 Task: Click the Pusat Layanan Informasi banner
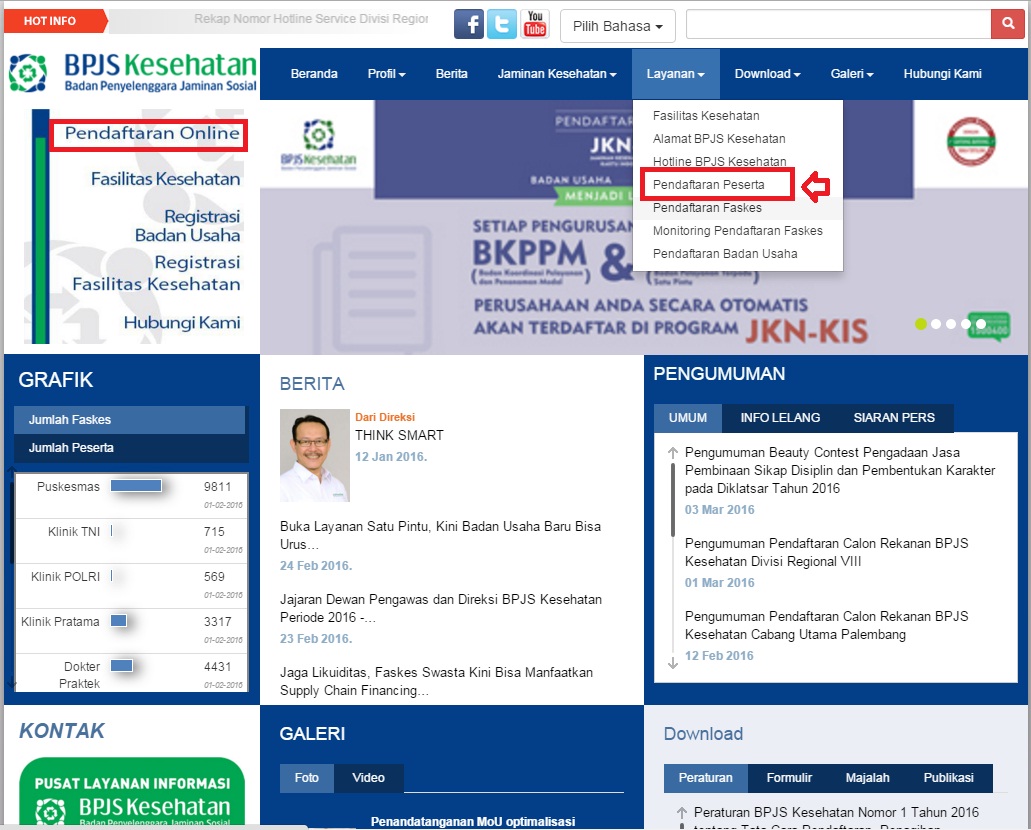pyautogui.click(x=132, y=791)
